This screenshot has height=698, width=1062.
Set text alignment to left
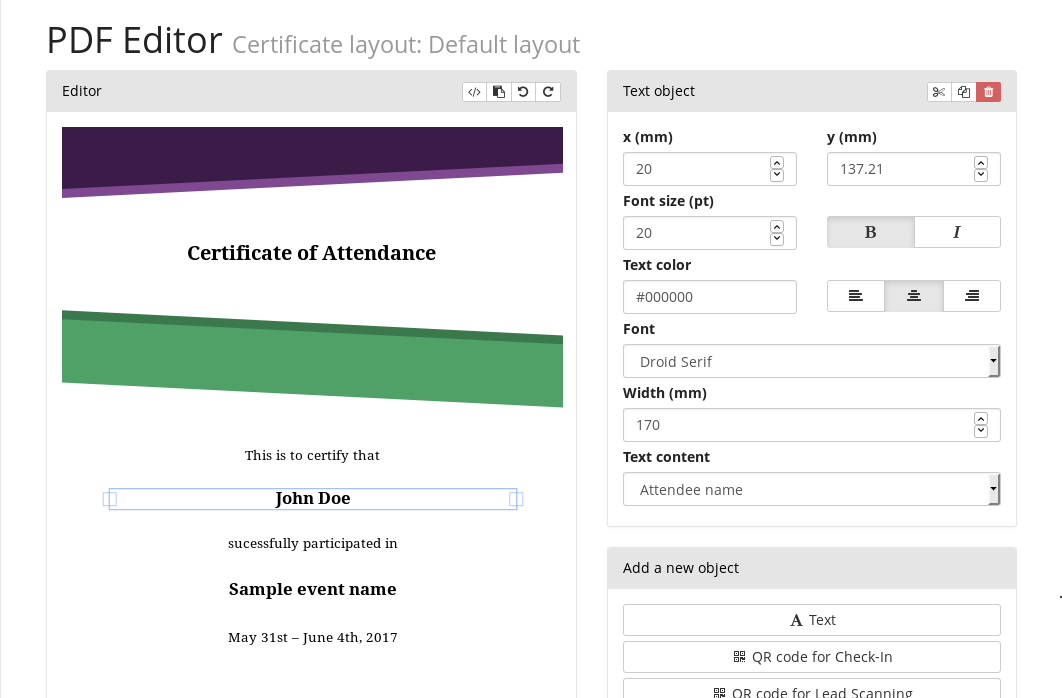(855, 296)
